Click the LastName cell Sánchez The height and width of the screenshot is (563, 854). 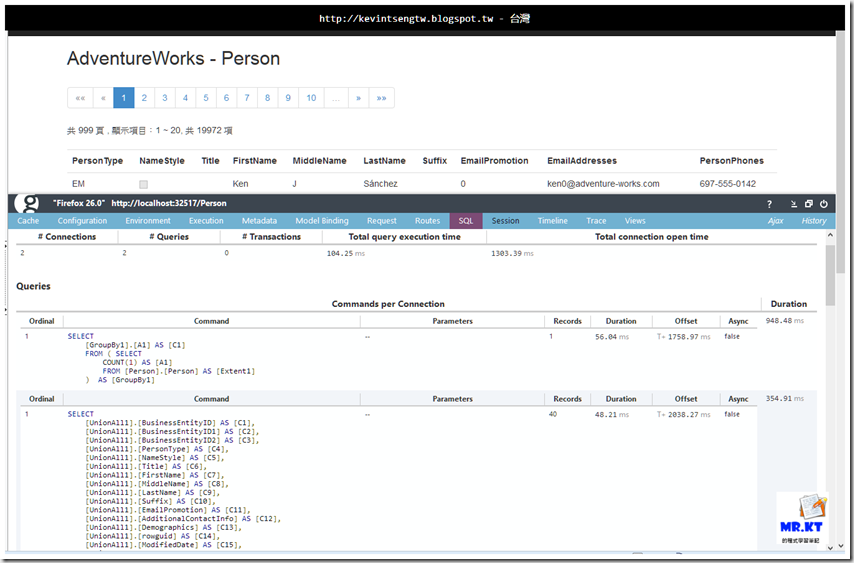[380, 183]
